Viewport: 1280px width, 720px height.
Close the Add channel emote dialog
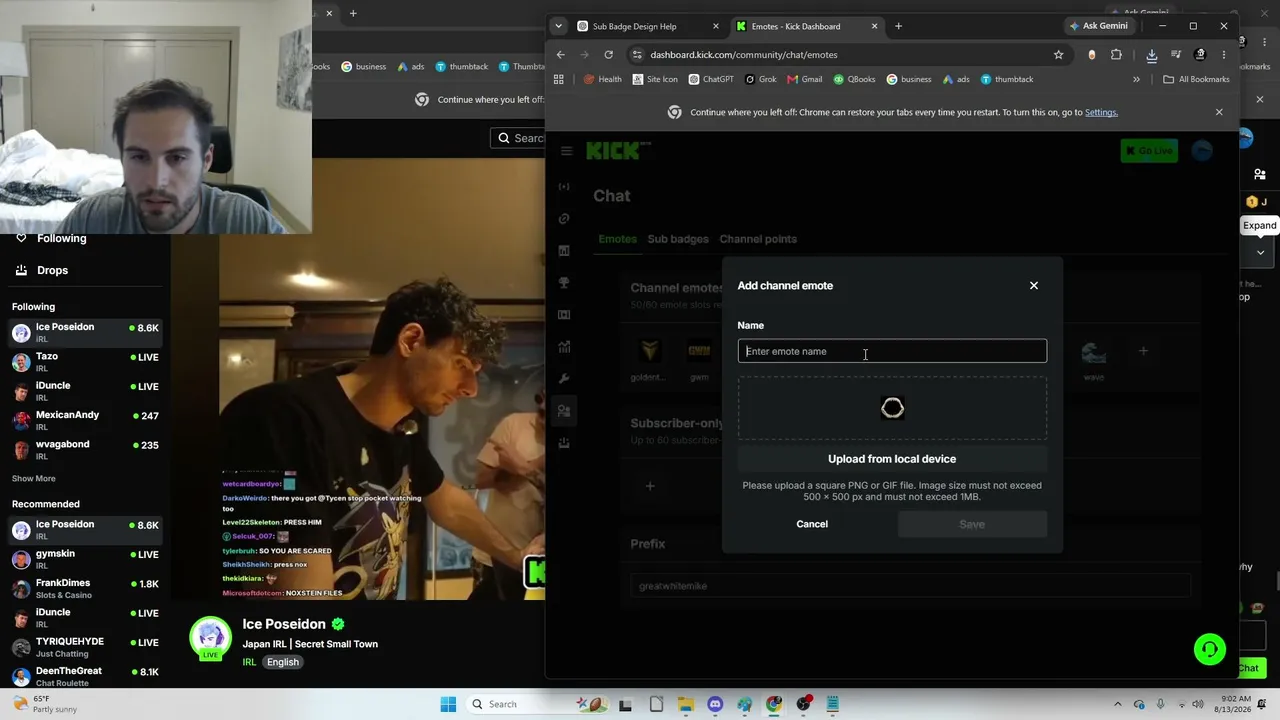tap(1034, 286)
